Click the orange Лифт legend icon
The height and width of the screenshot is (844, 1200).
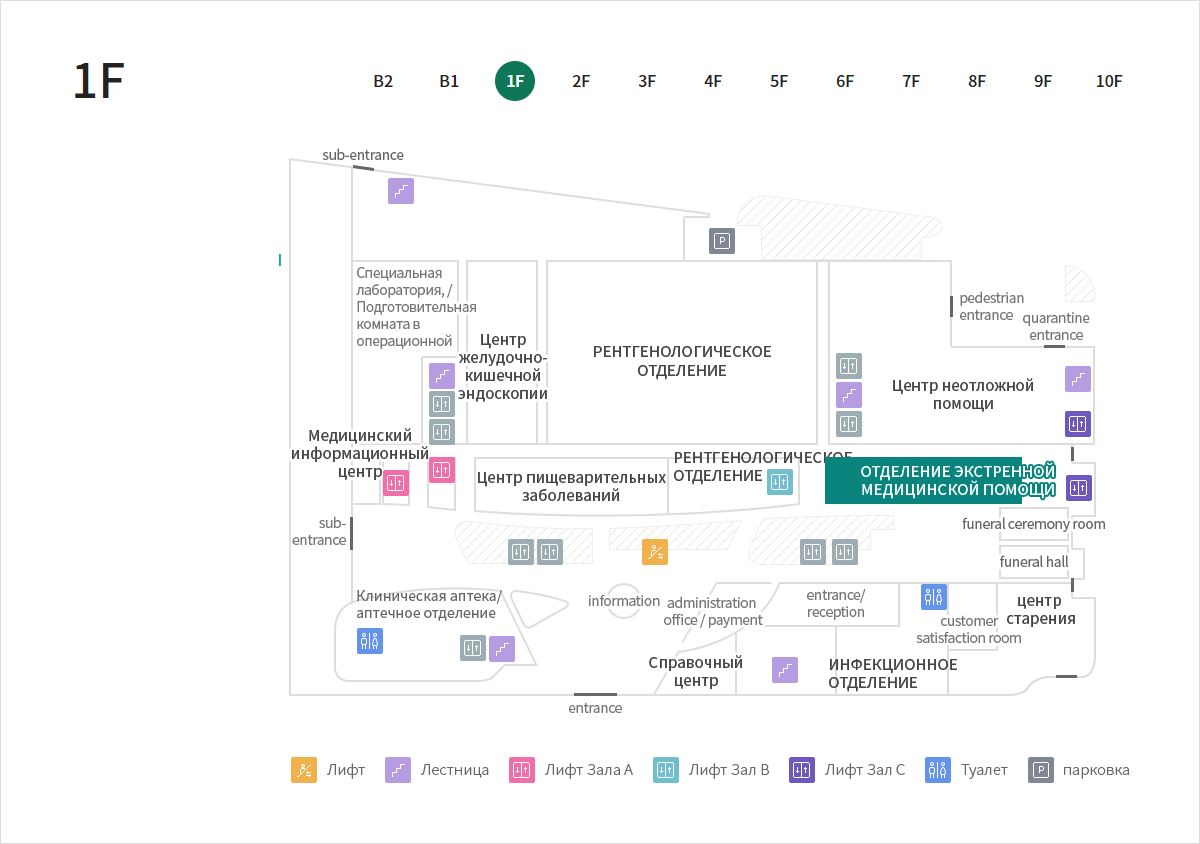pos(304,770)
